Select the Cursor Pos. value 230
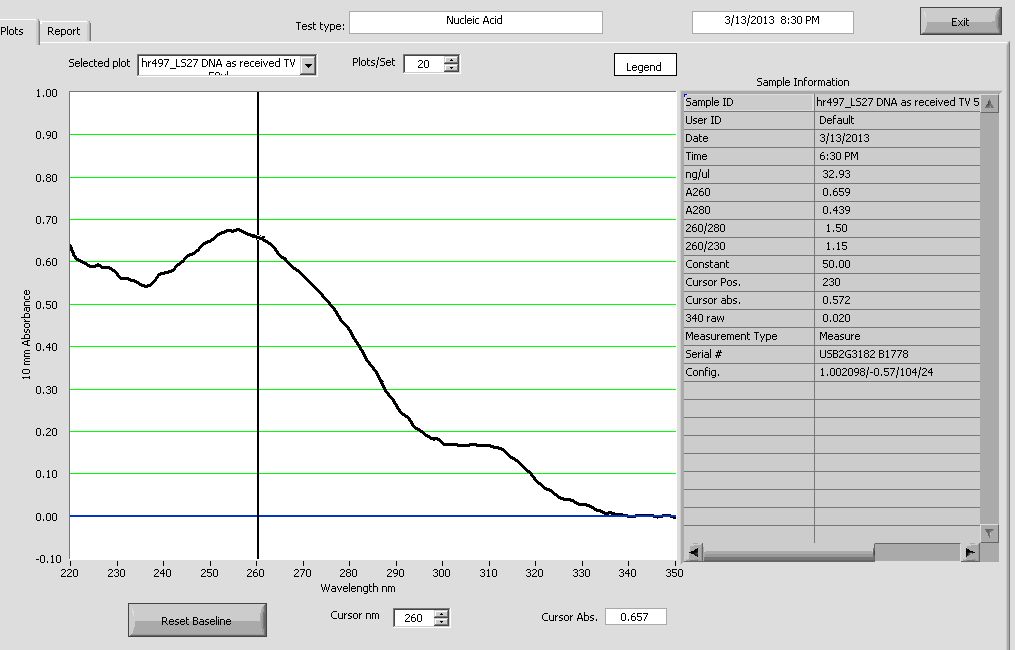Image resolution: width=1015 pixels, height=650 pixels. pyautogui.click(x=897, y=282)
